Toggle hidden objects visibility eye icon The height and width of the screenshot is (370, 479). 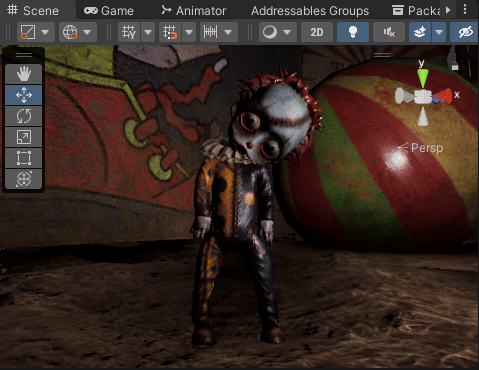point(465,32)
